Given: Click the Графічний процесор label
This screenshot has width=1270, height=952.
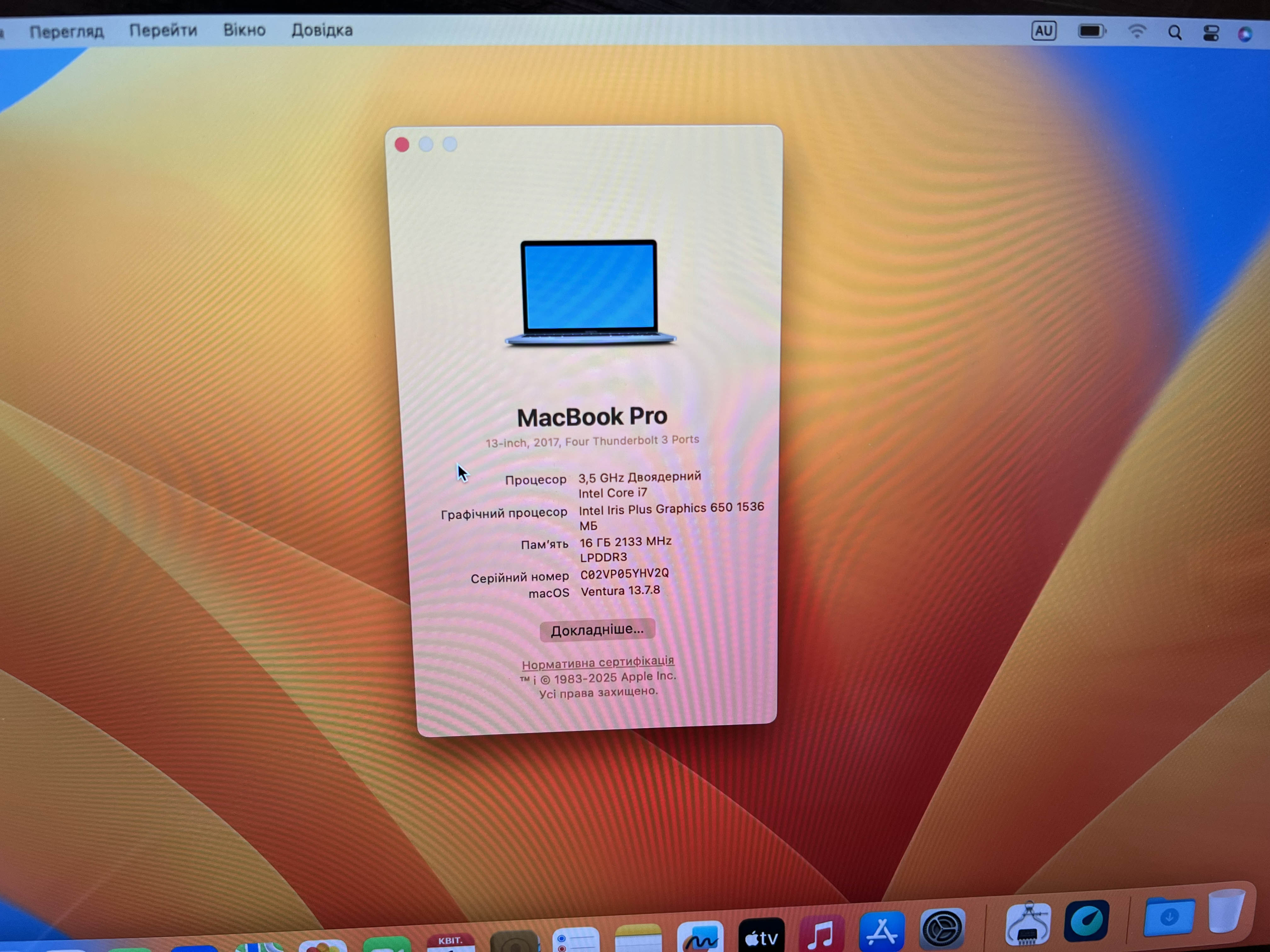Looking at the screenshot, I should point(504,513).
